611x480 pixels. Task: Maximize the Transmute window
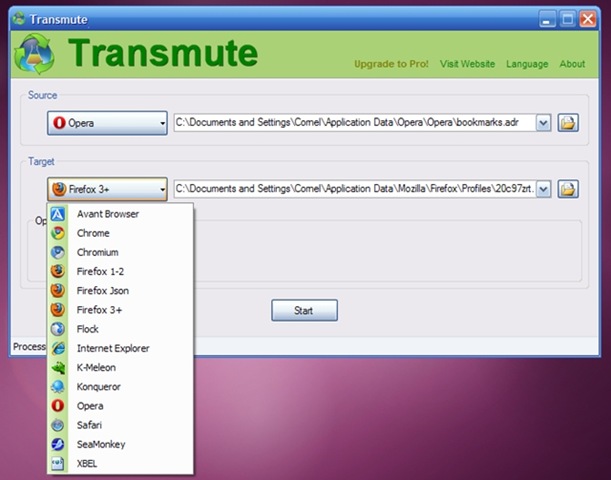[567, 19]
